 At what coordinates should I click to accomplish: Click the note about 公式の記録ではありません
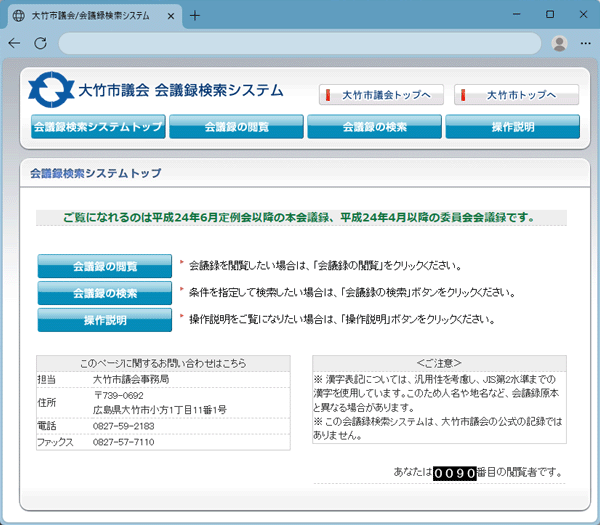click(438, 429)
